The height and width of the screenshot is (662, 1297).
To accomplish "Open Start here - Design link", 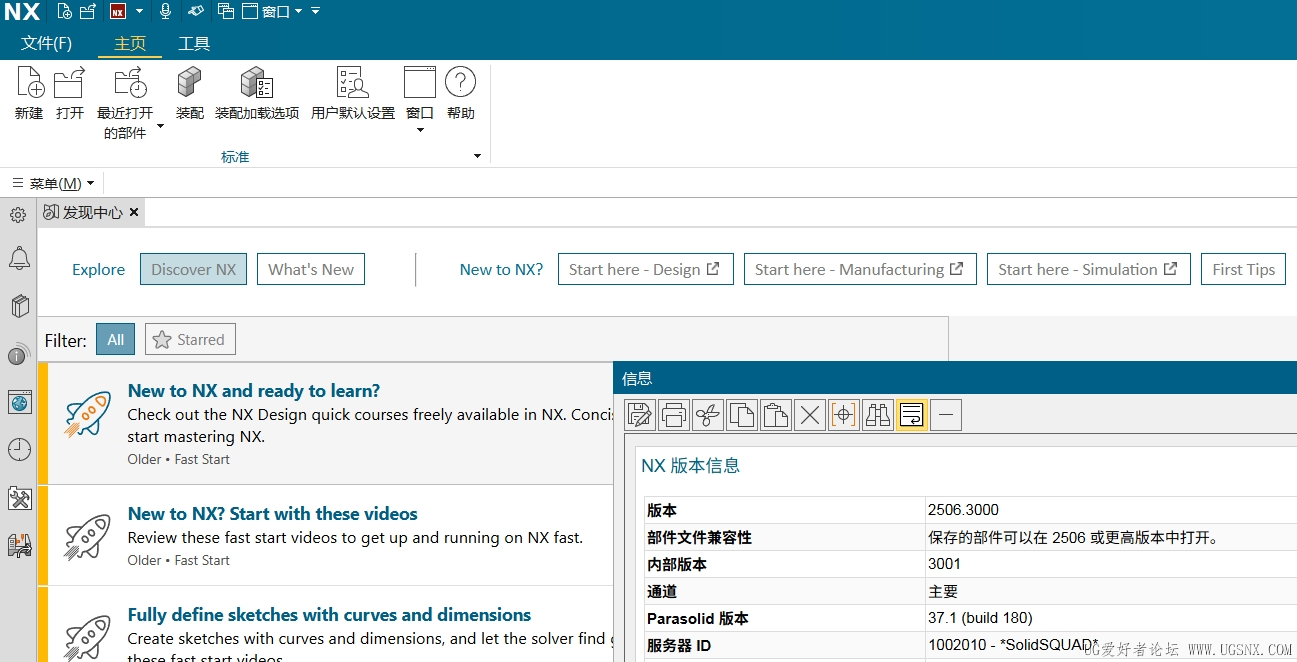I will tap(645, 269).
